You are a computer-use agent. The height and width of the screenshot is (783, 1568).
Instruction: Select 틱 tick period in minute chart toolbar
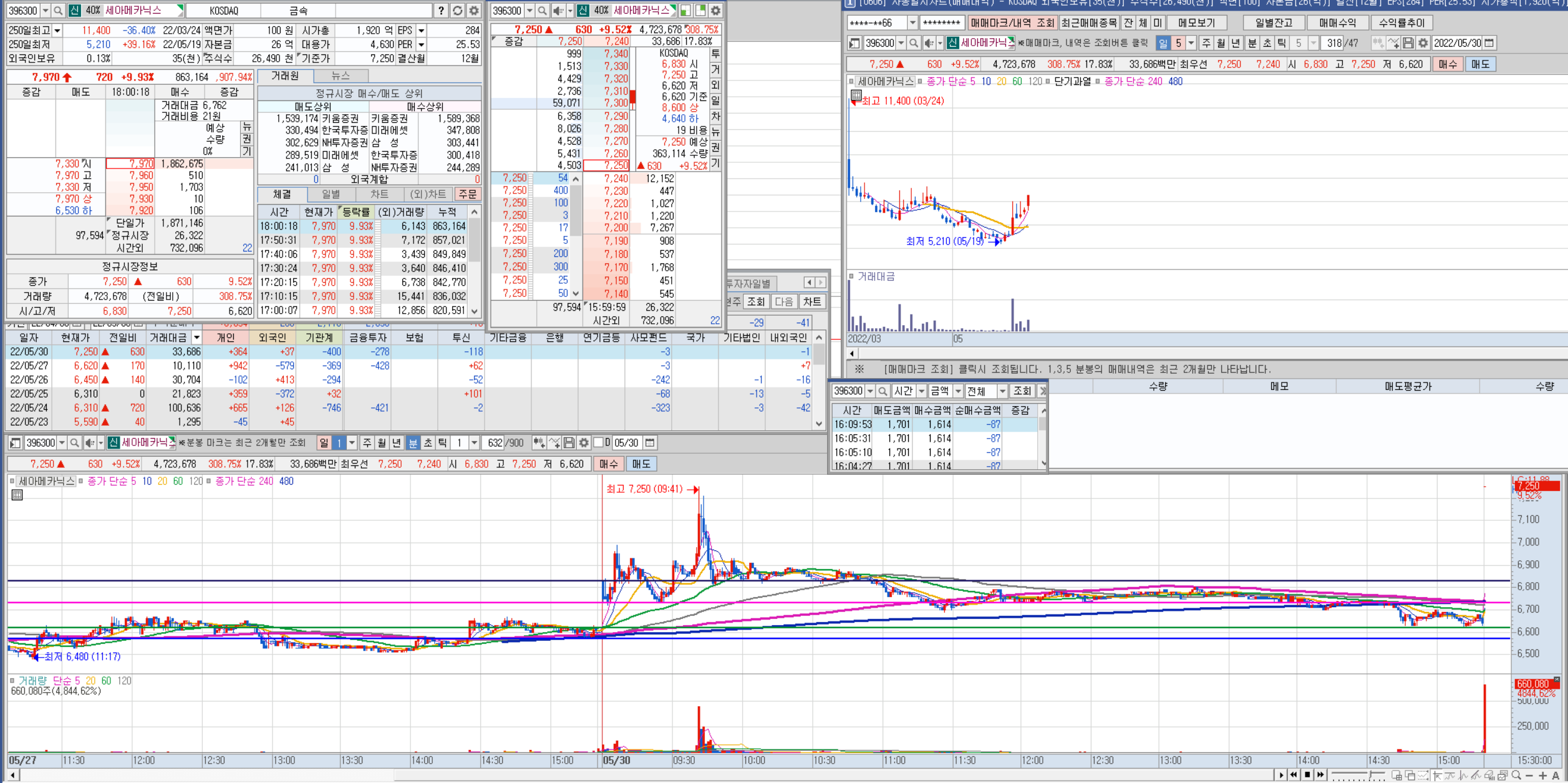pos(442,443)
